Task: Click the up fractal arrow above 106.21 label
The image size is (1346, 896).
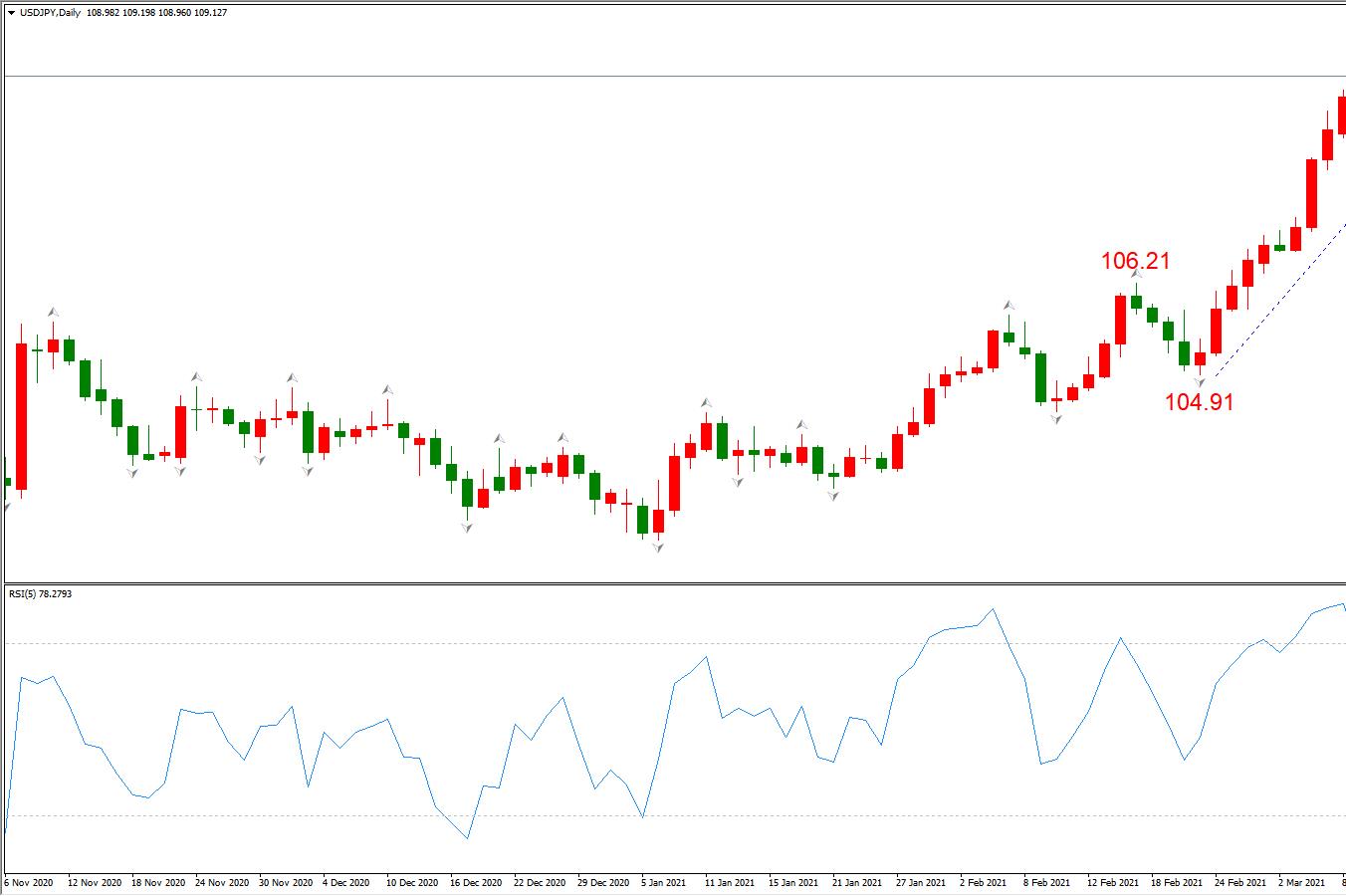Action: (1136, 274)
